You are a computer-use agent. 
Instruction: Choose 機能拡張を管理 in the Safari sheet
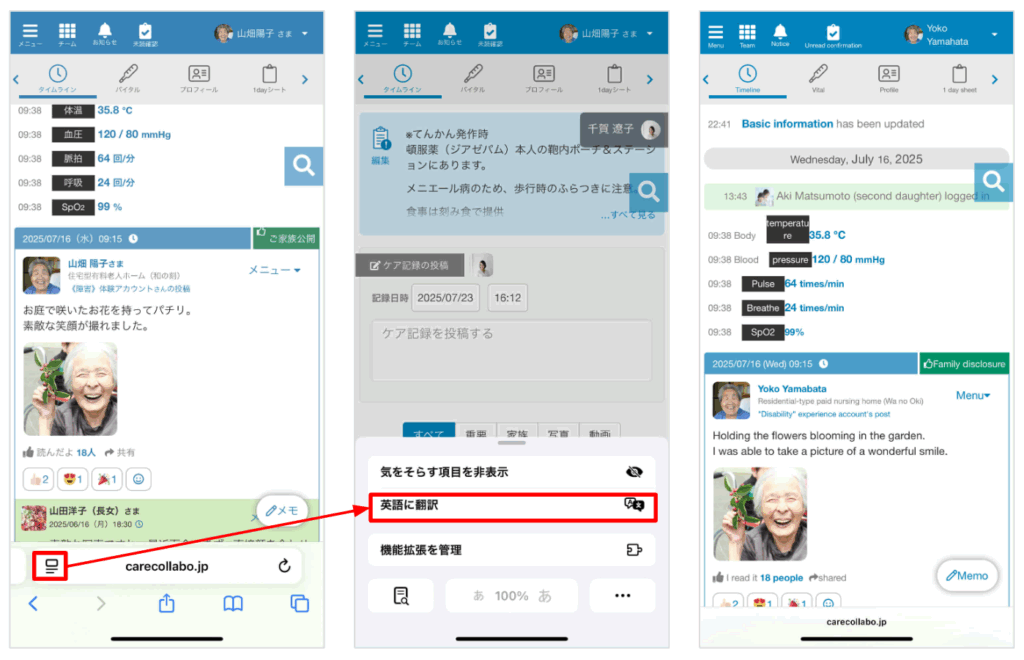pyautogui.click(x=511, y=550)
